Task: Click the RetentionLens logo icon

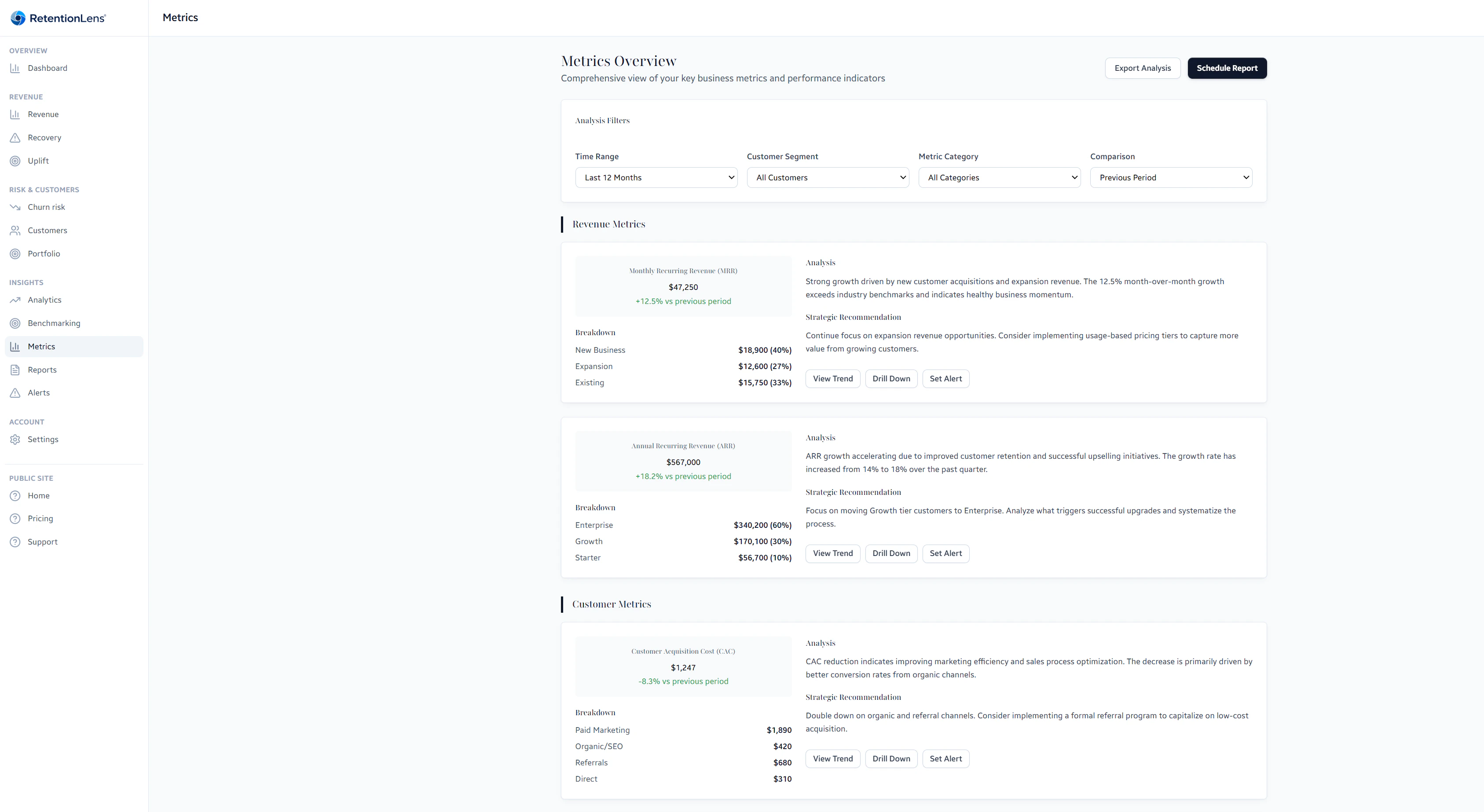Action: click(18, 18)
